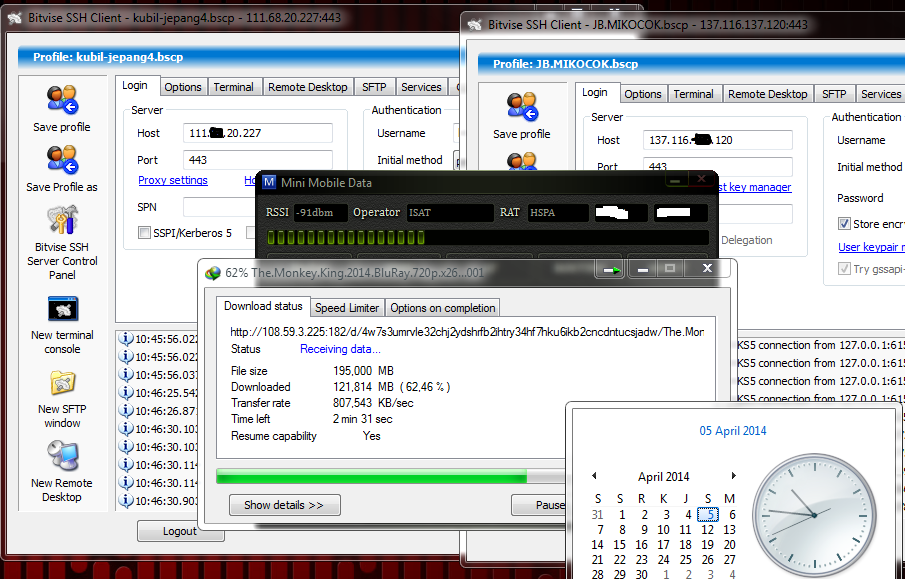Go to previous month in calendar gadget
905x579 pixels.
594,477
